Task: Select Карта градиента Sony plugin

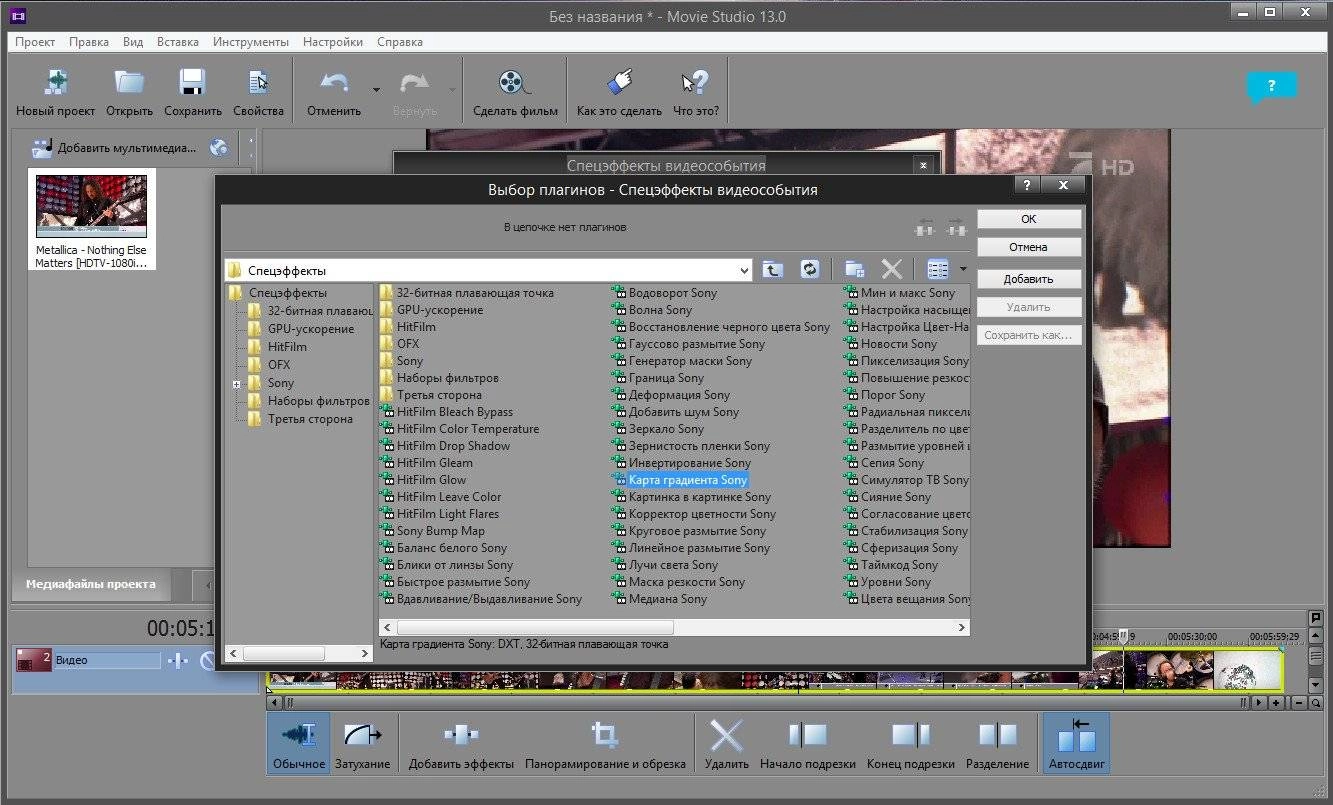Action: (688, 480)
